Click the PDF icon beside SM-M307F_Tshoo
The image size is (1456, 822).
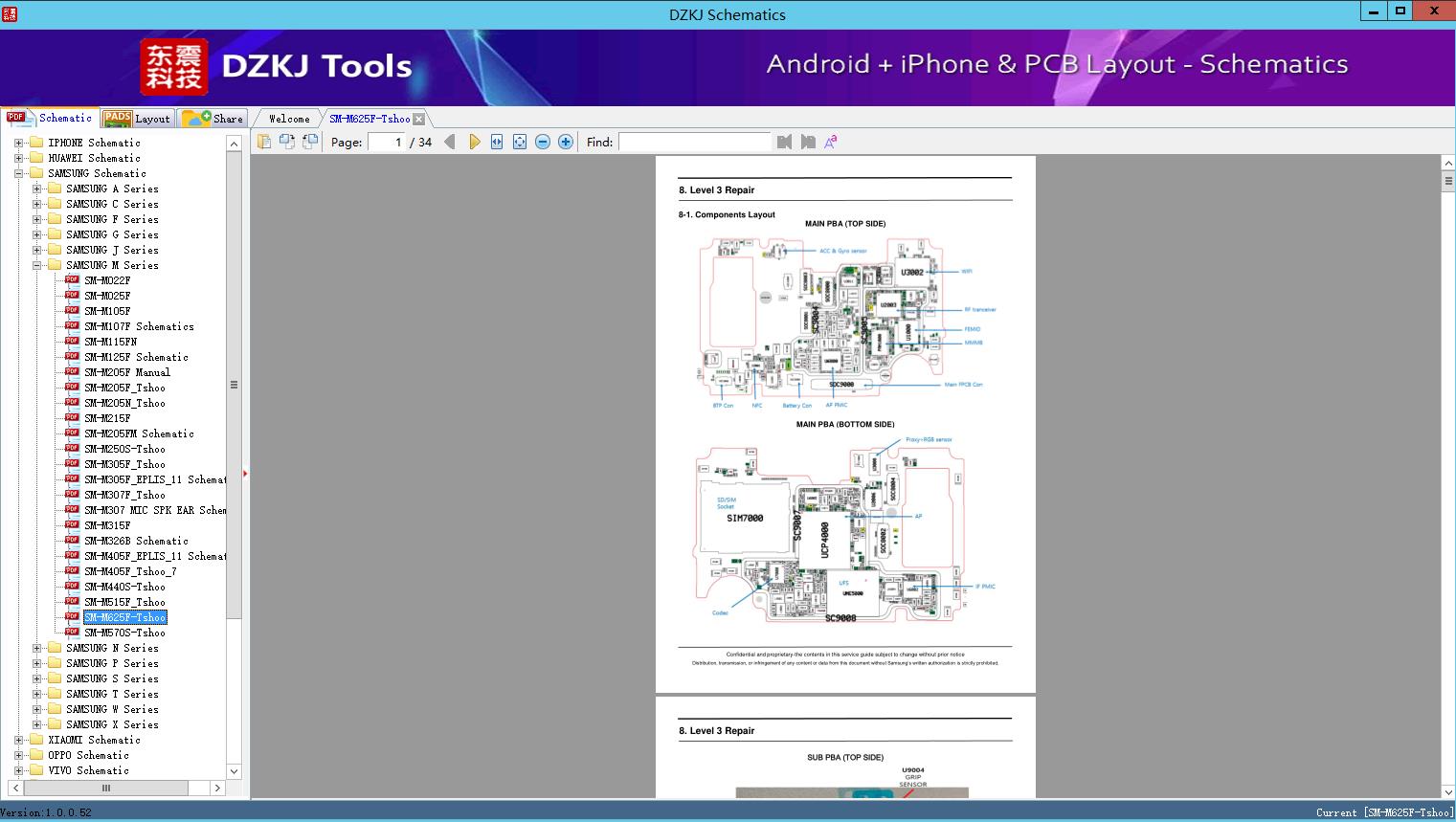(x=72, y=494)
